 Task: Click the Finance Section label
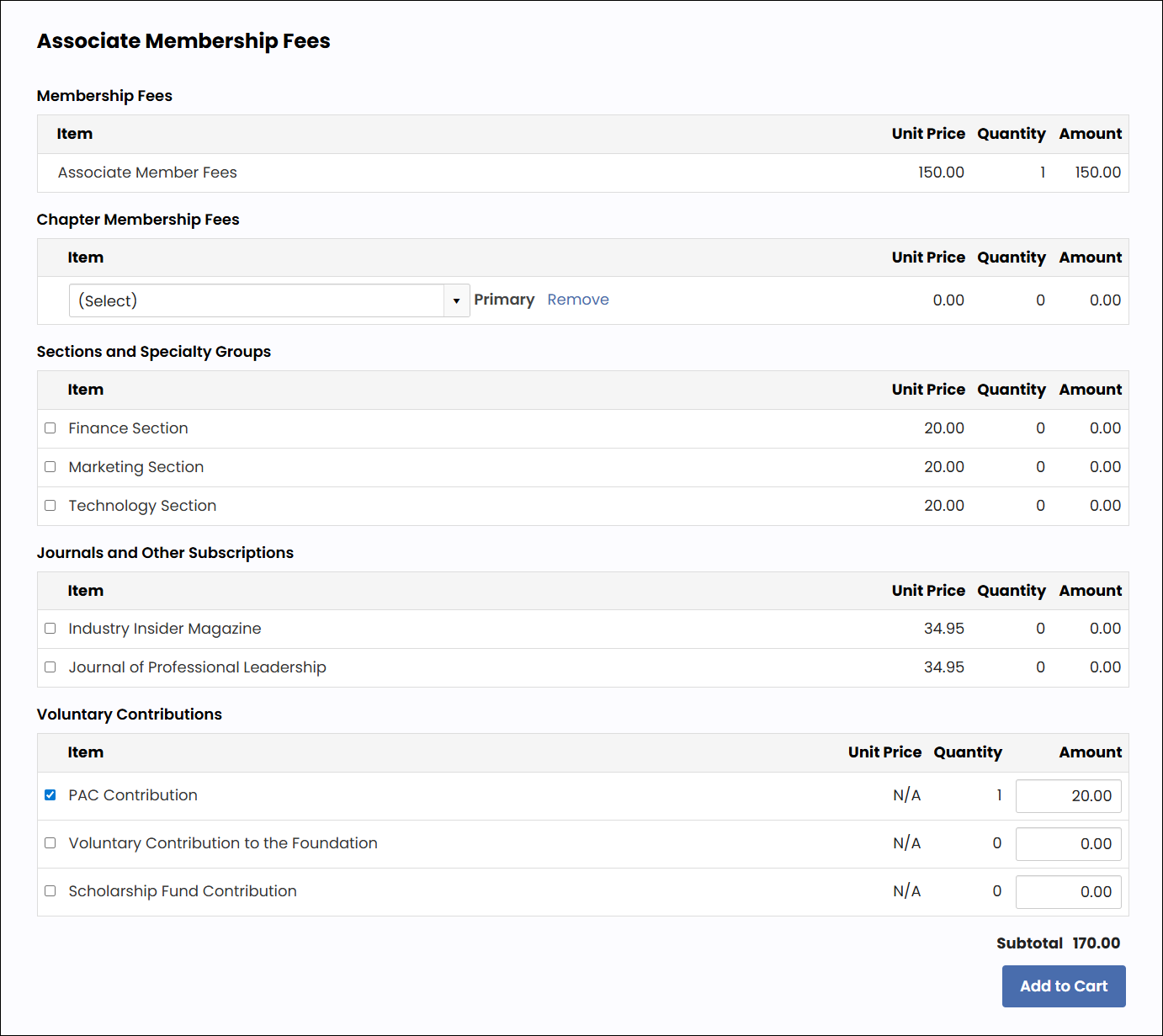point(128,428)
